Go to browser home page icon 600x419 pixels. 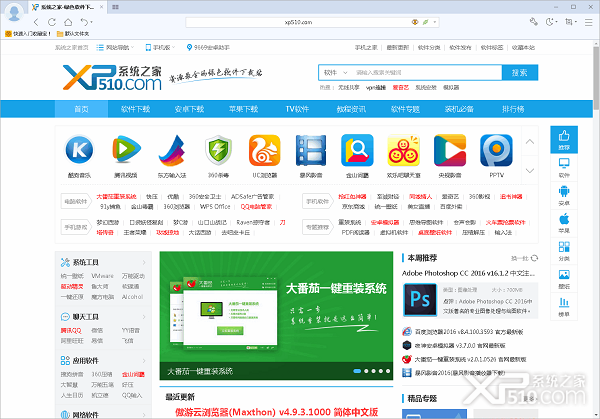(68, 22)
